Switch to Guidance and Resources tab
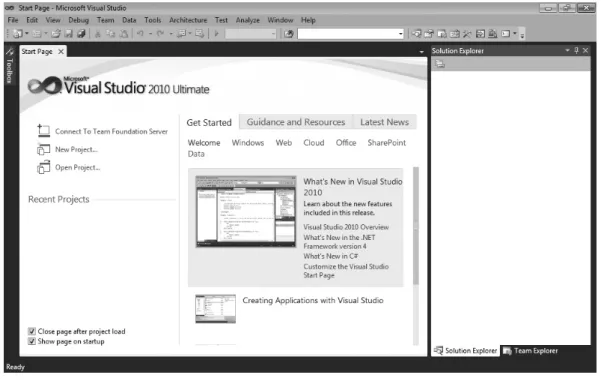601x381 pixels. coord(296,122)
